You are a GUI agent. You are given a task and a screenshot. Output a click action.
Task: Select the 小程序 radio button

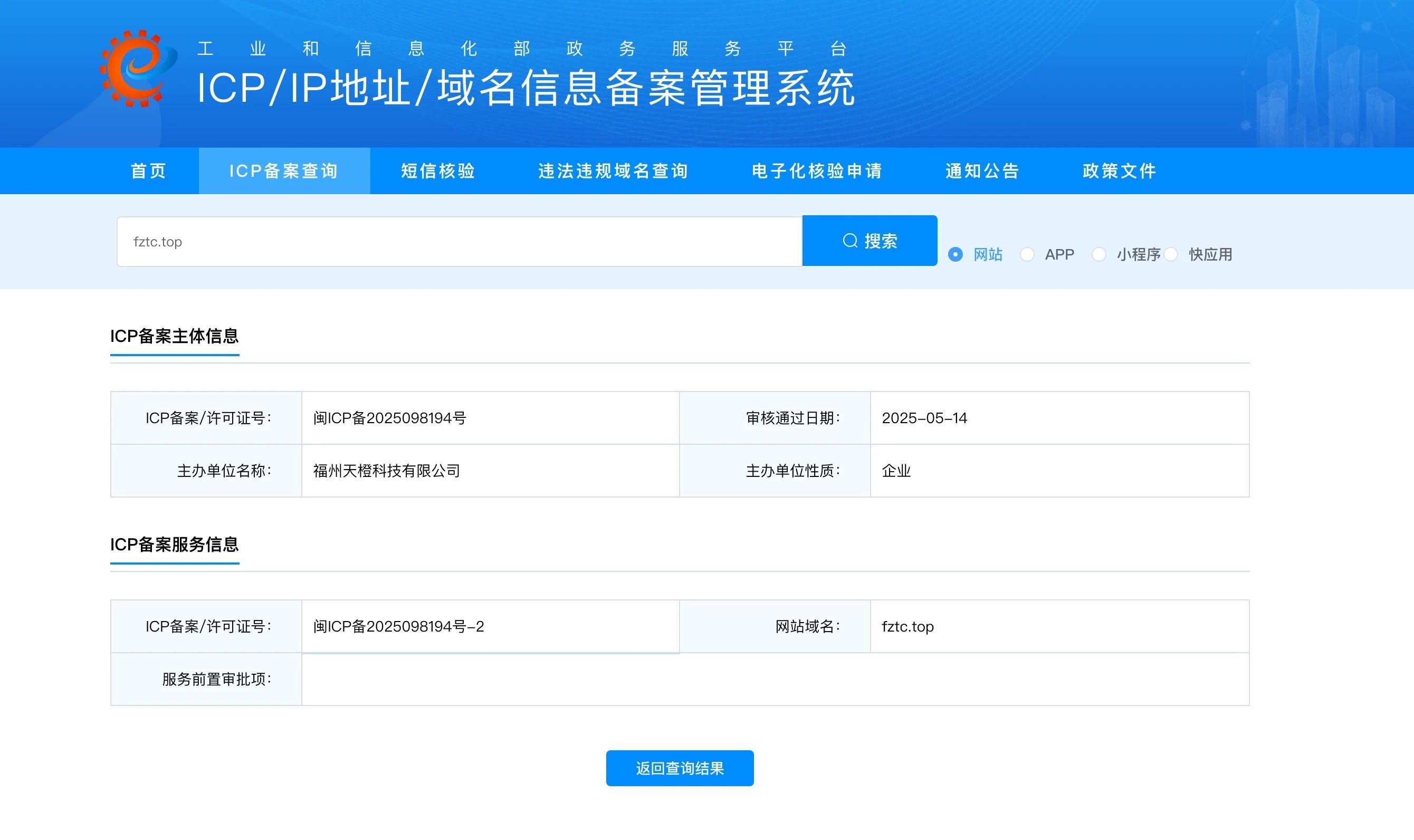coord(1099,255)
